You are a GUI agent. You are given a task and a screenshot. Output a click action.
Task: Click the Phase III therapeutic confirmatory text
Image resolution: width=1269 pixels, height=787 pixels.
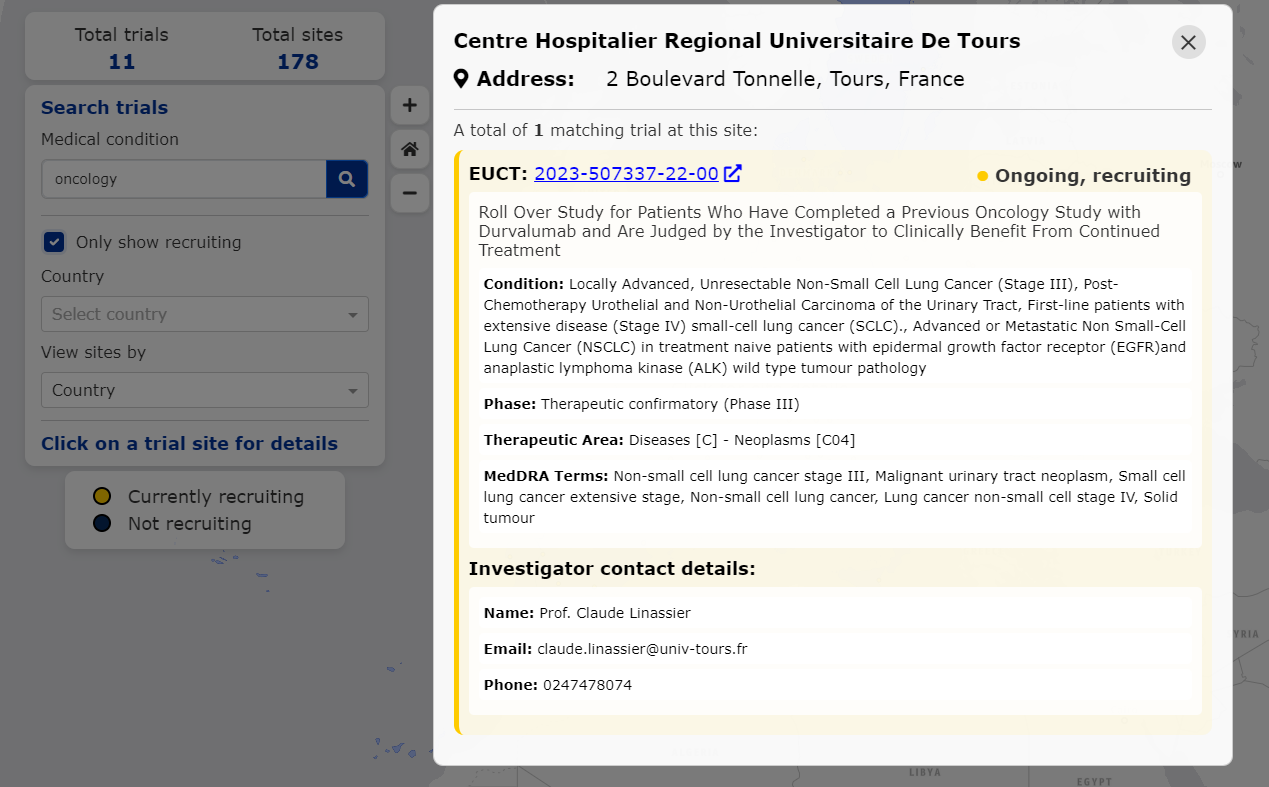point(670,404)
